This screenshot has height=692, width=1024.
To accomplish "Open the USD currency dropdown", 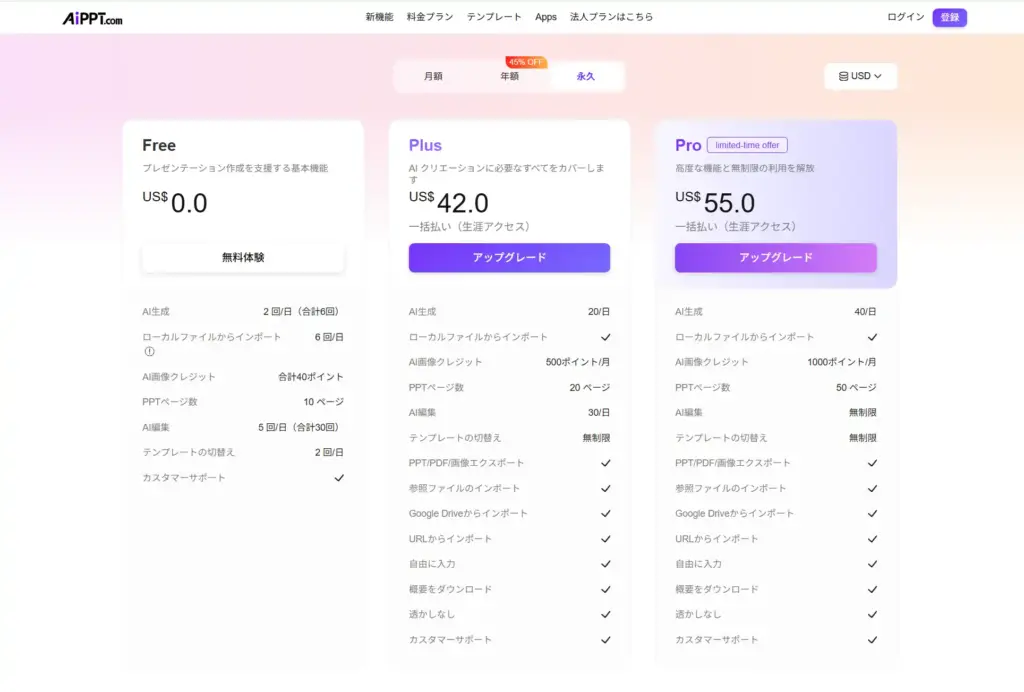I will 860,76.
